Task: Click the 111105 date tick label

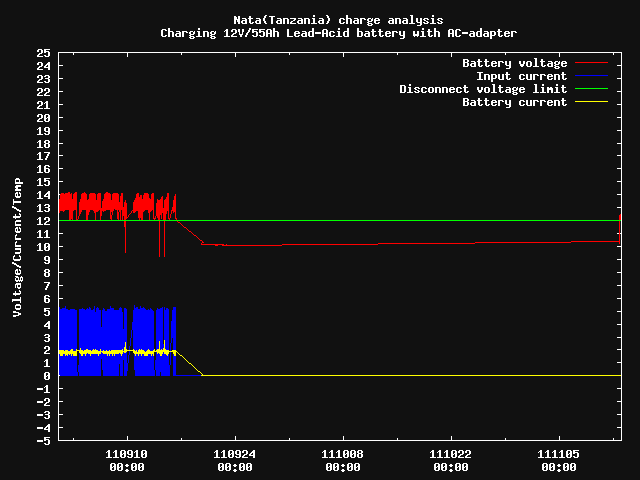Action: tap(558, 454)
